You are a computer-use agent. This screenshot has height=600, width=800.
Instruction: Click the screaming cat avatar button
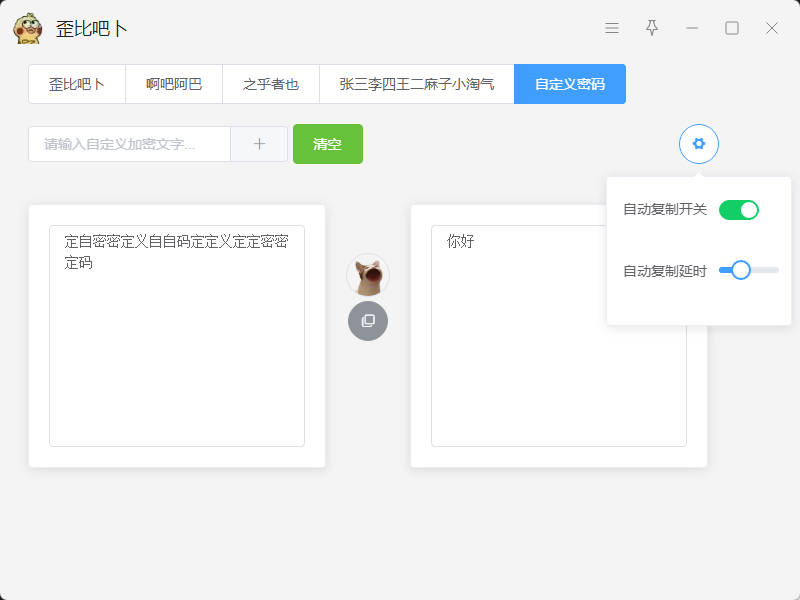[x=368, y=275]
